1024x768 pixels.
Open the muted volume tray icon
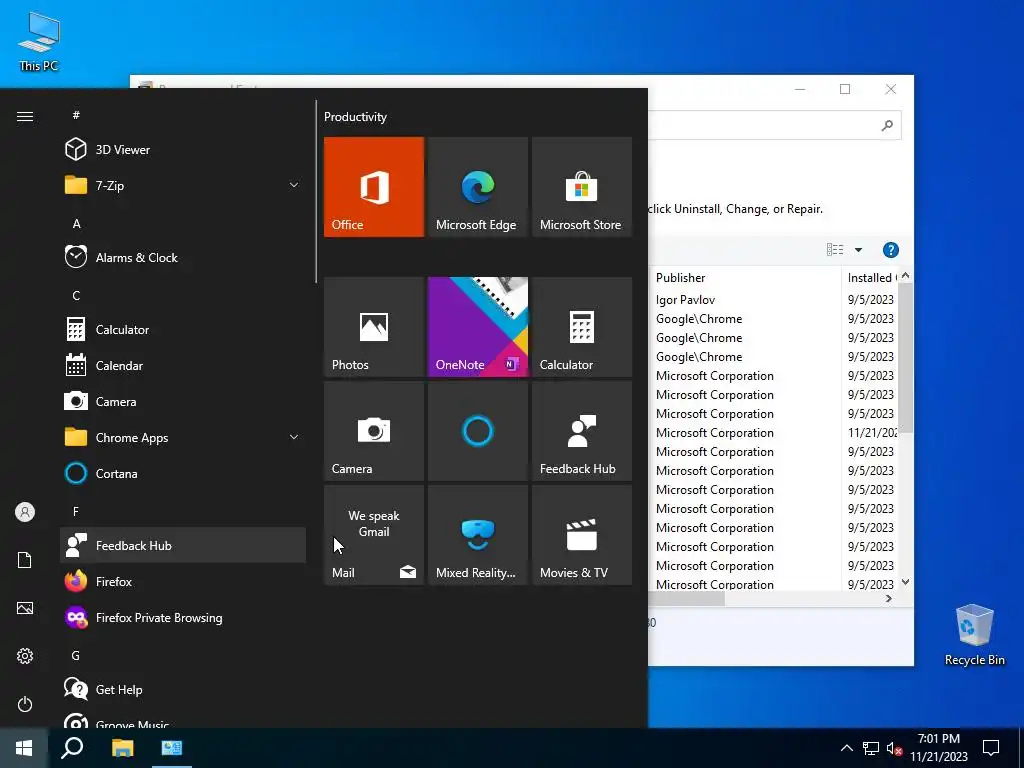pos(894,748)
